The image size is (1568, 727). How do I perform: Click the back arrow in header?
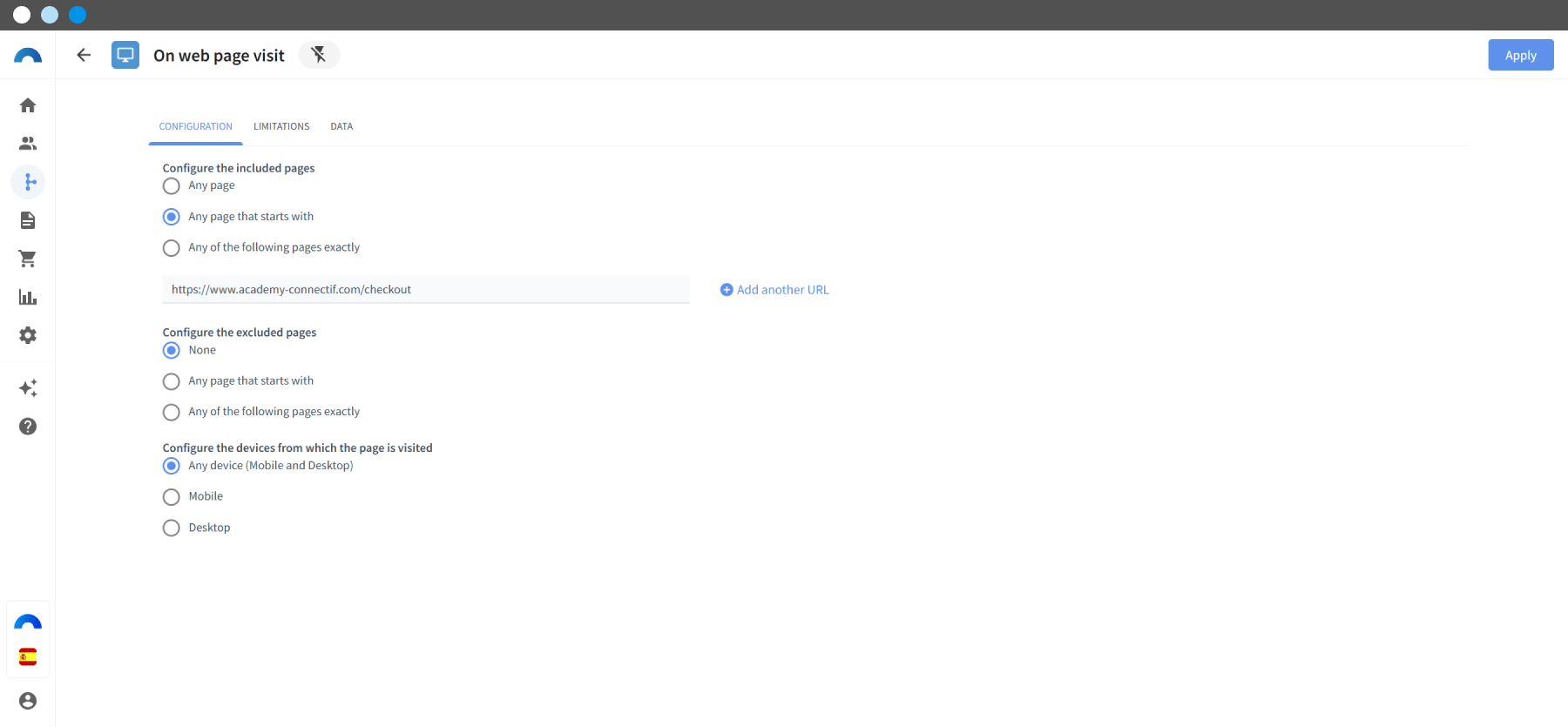tap(84, 55)
